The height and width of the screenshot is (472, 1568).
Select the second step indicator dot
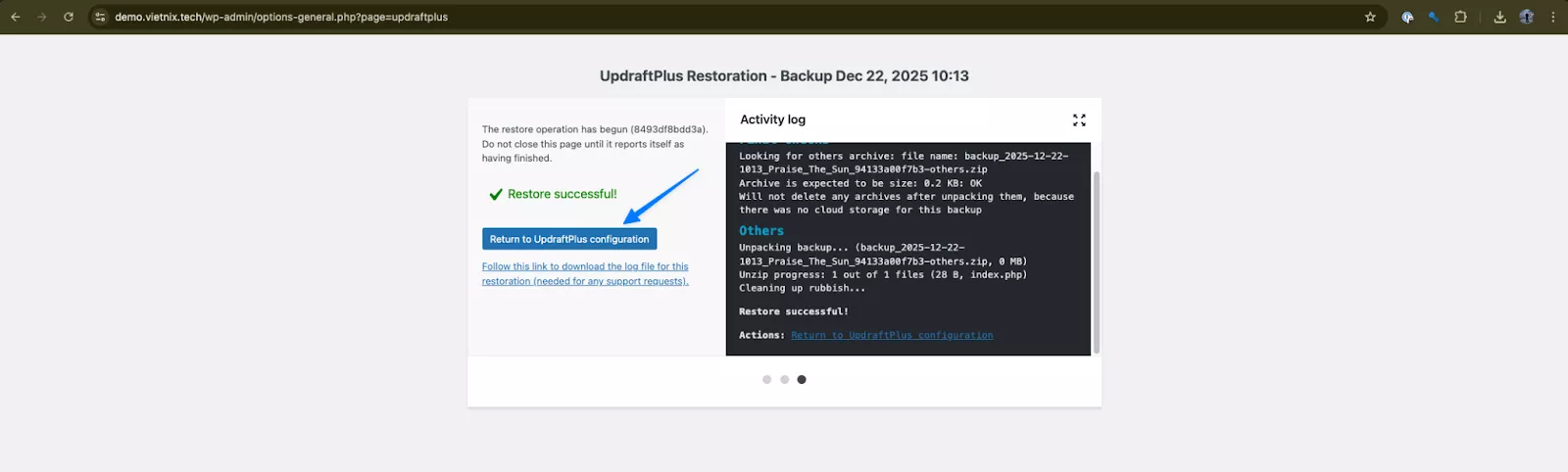(x=784, y=379)
